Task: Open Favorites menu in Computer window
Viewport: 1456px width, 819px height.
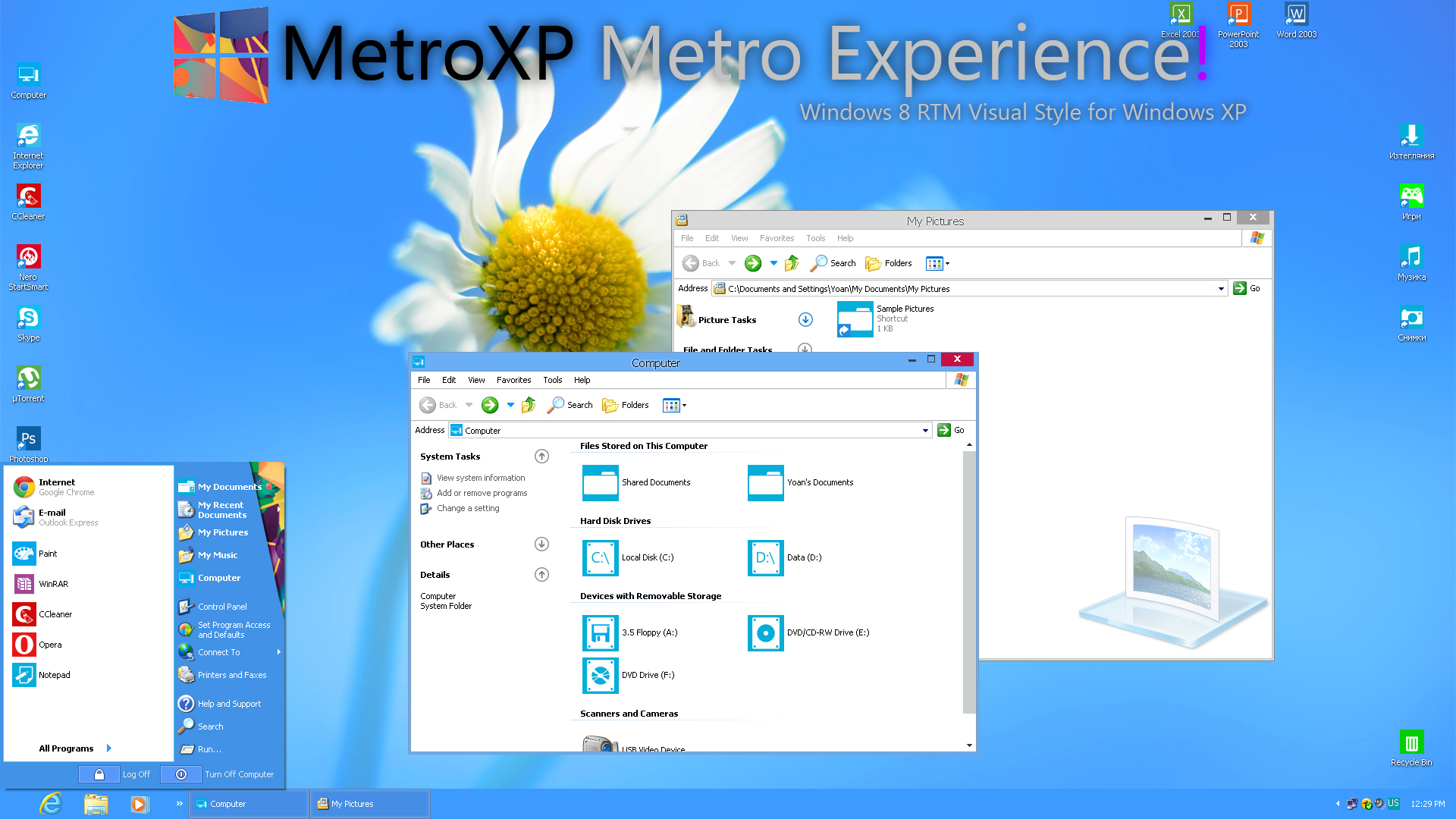Action: point(513,380)
